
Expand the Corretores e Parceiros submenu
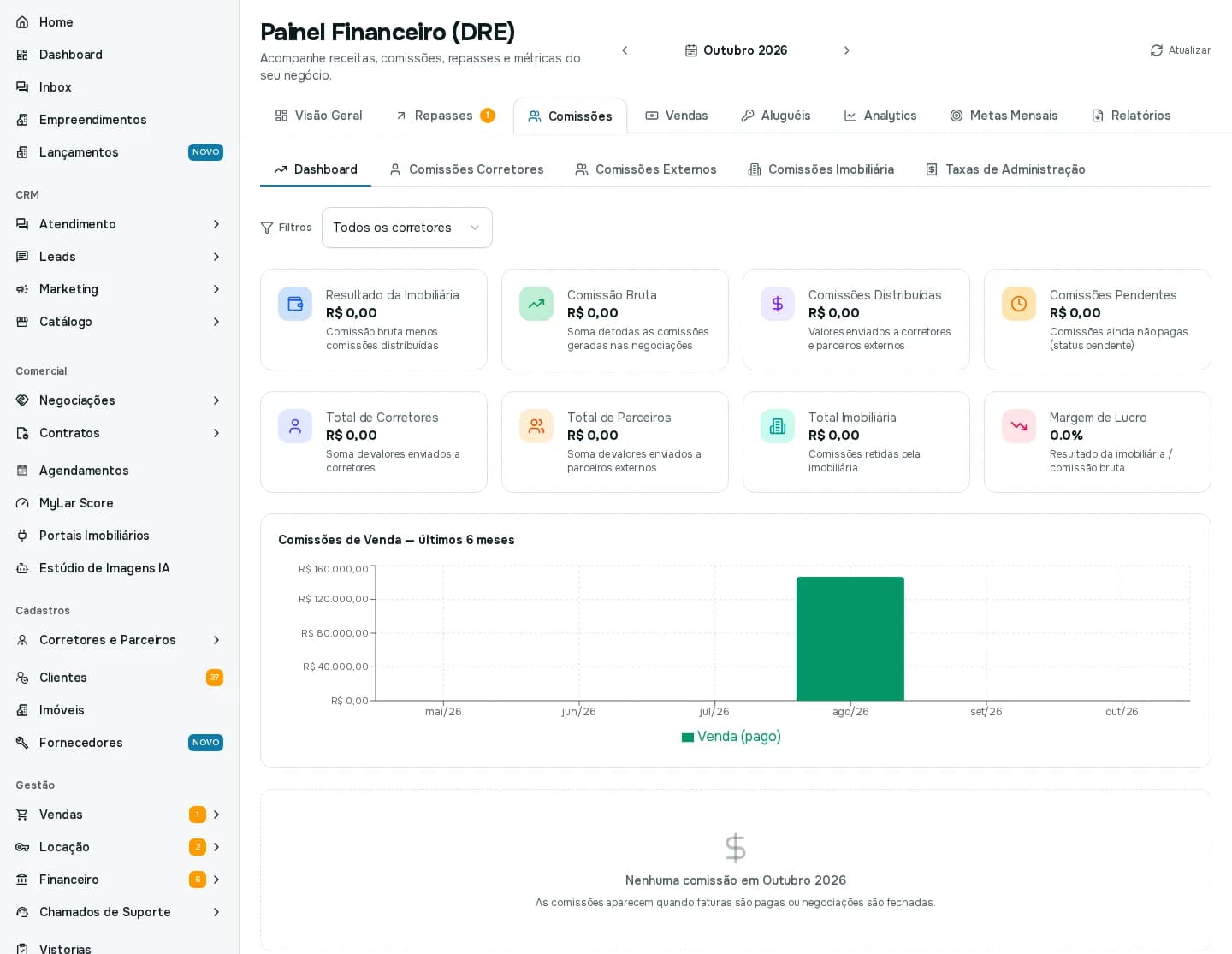216,640
